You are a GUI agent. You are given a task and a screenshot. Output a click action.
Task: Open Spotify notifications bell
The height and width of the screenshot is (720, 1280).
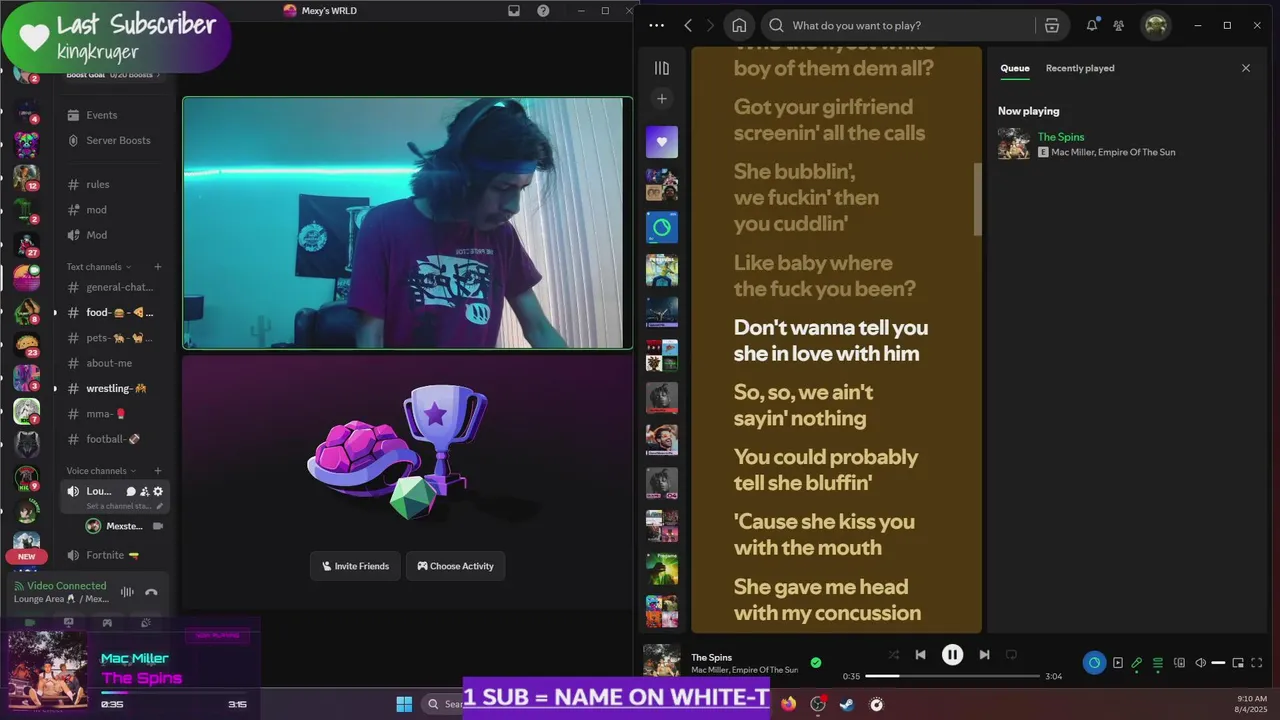[x=1092, y=25]
